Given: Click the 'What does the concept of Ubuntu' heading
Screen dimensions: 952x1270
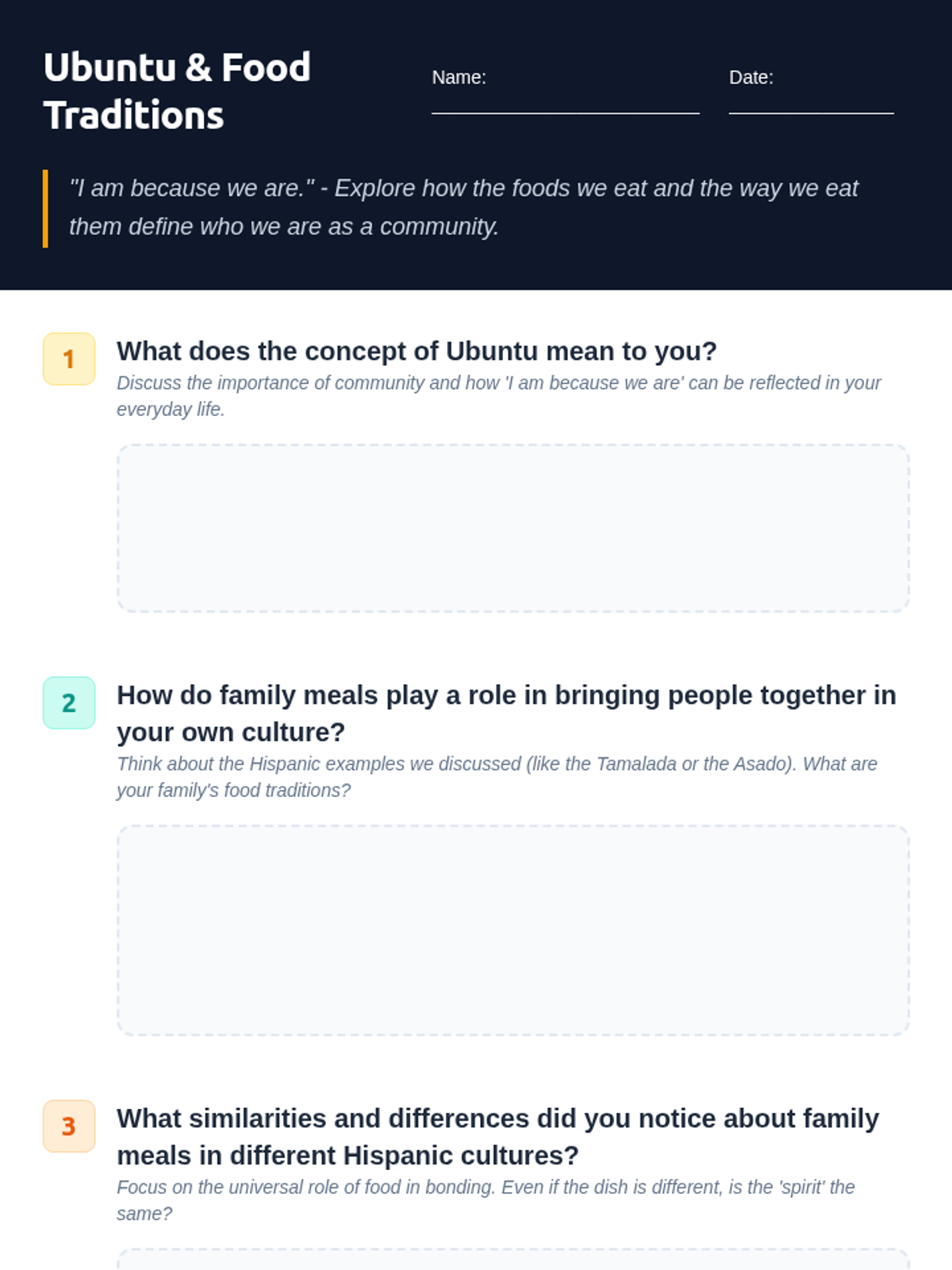Looking at the screenshot, I should tap(416, 351).
